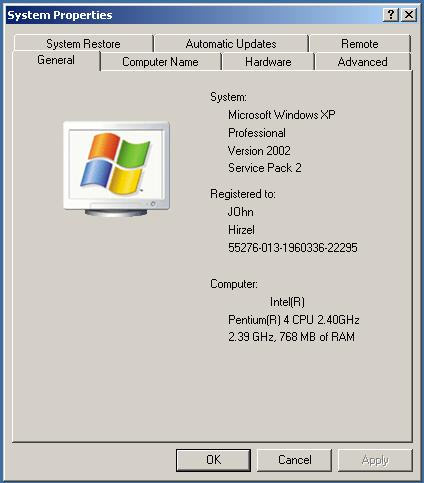This screenshot has width=424, height=483.
Task: Switch to the System Restore tab
Action: tap(83, 44)
